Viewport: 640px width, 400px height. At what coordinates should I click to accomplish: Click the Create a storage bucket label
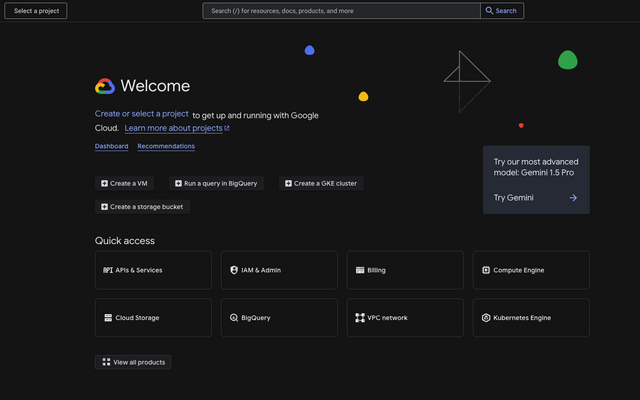[147, 207]
